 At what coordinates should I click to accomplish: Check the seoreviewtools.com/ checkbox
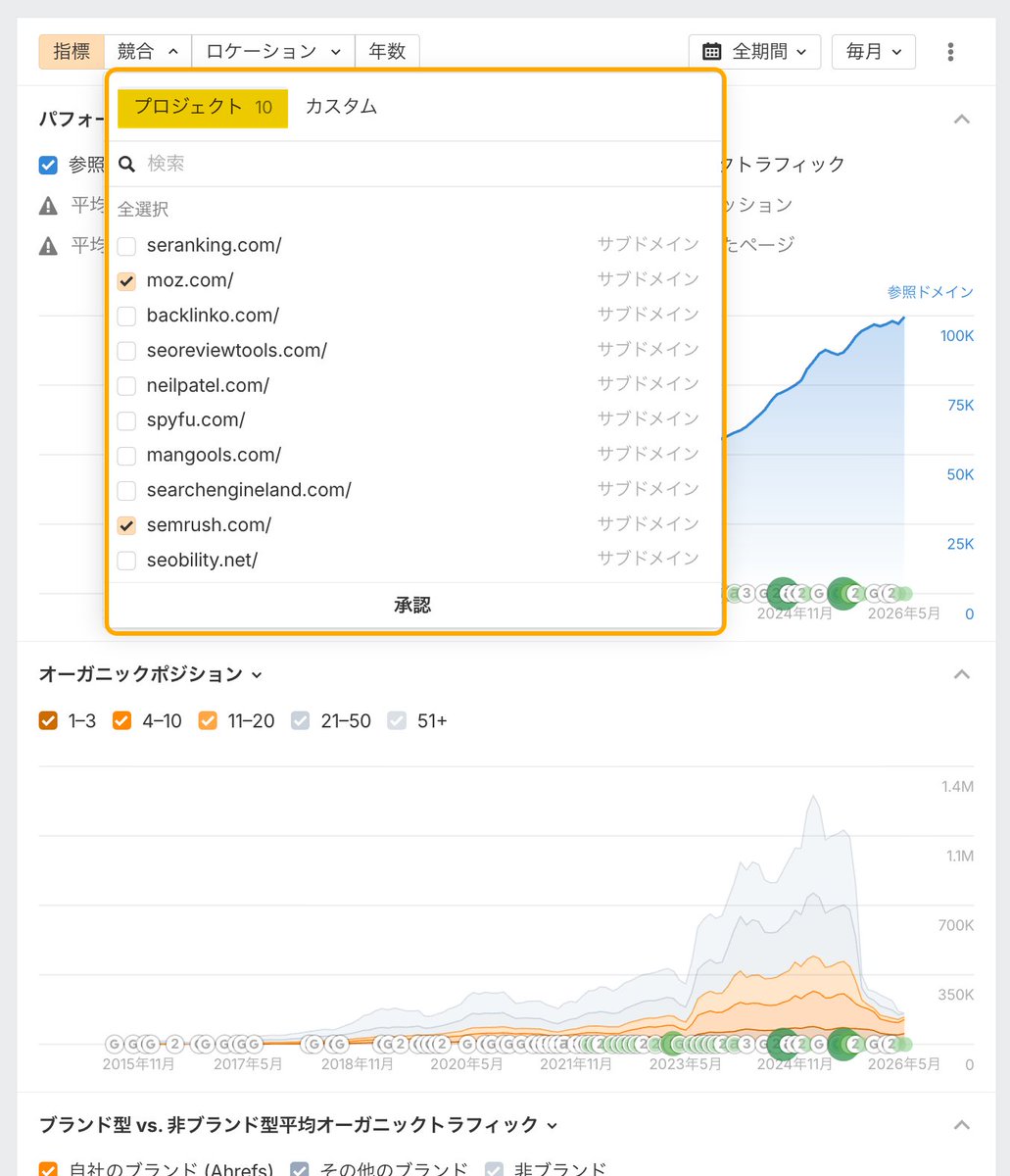tap(126, 351)
